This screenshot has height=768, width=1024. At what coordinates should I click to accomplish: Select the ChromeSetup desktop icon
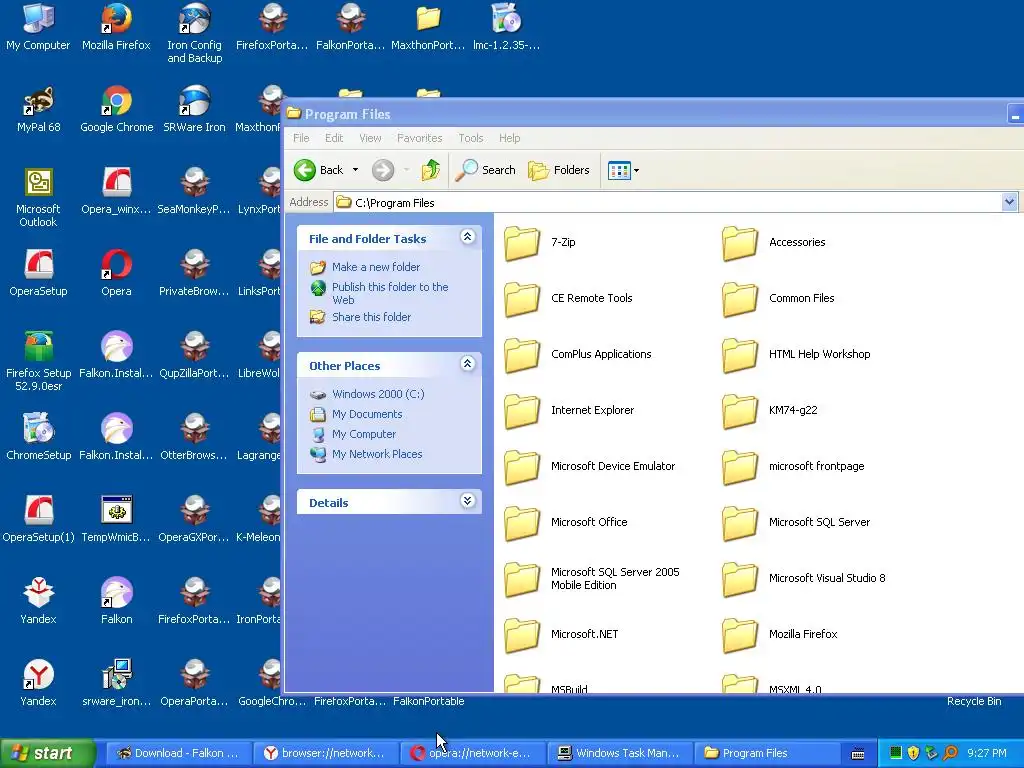[x=38, y=437]
